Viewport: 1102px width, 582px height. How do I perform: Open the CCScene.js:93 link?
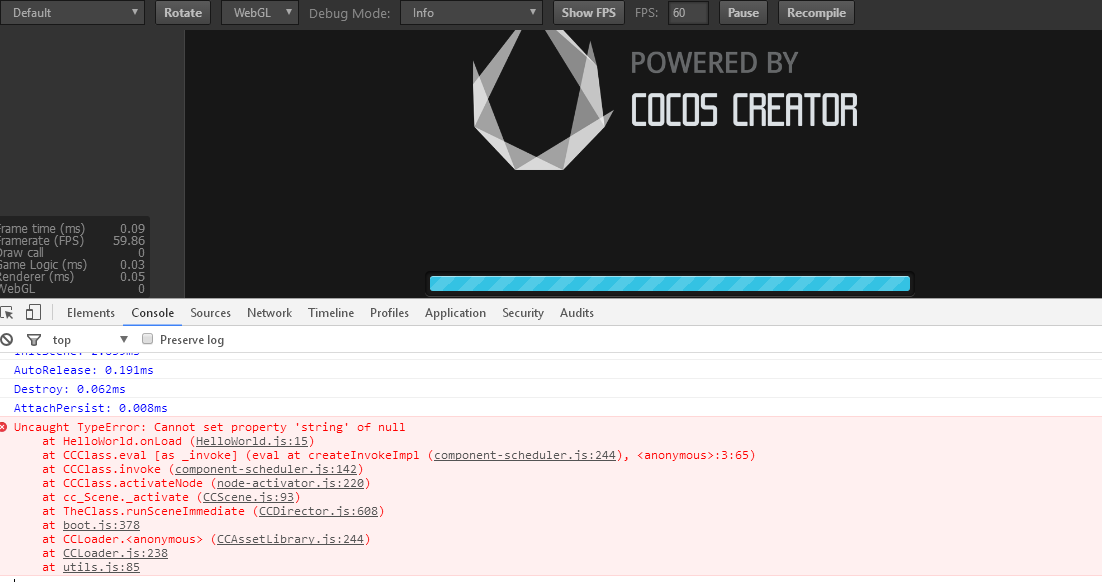coord(248,498)
